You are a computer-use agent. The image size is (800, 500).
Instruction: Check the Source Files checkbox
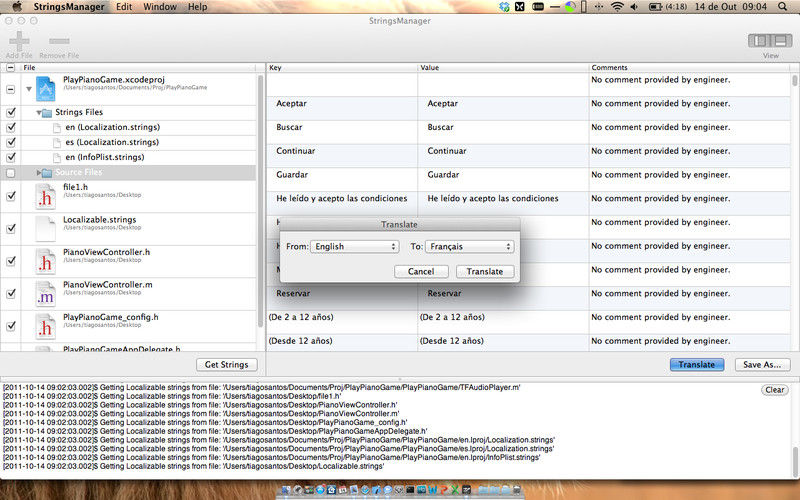click(10, 173)
